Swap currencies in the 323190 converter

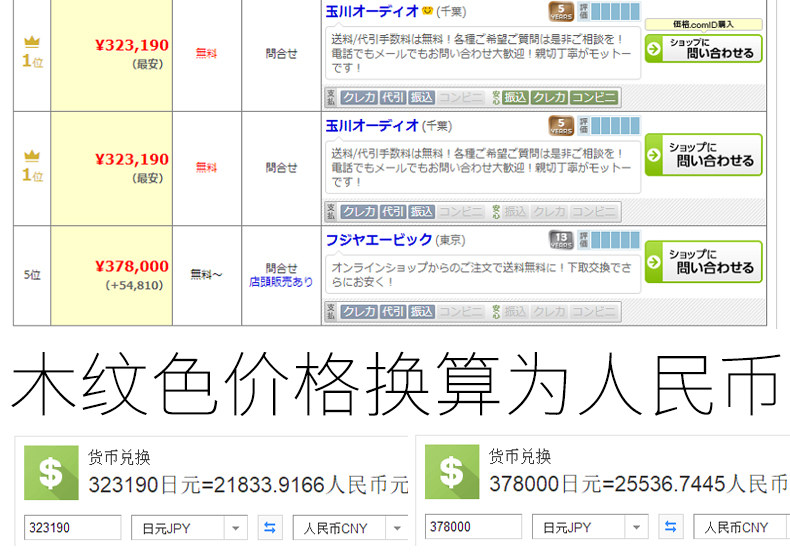click(x=270, y=528)
